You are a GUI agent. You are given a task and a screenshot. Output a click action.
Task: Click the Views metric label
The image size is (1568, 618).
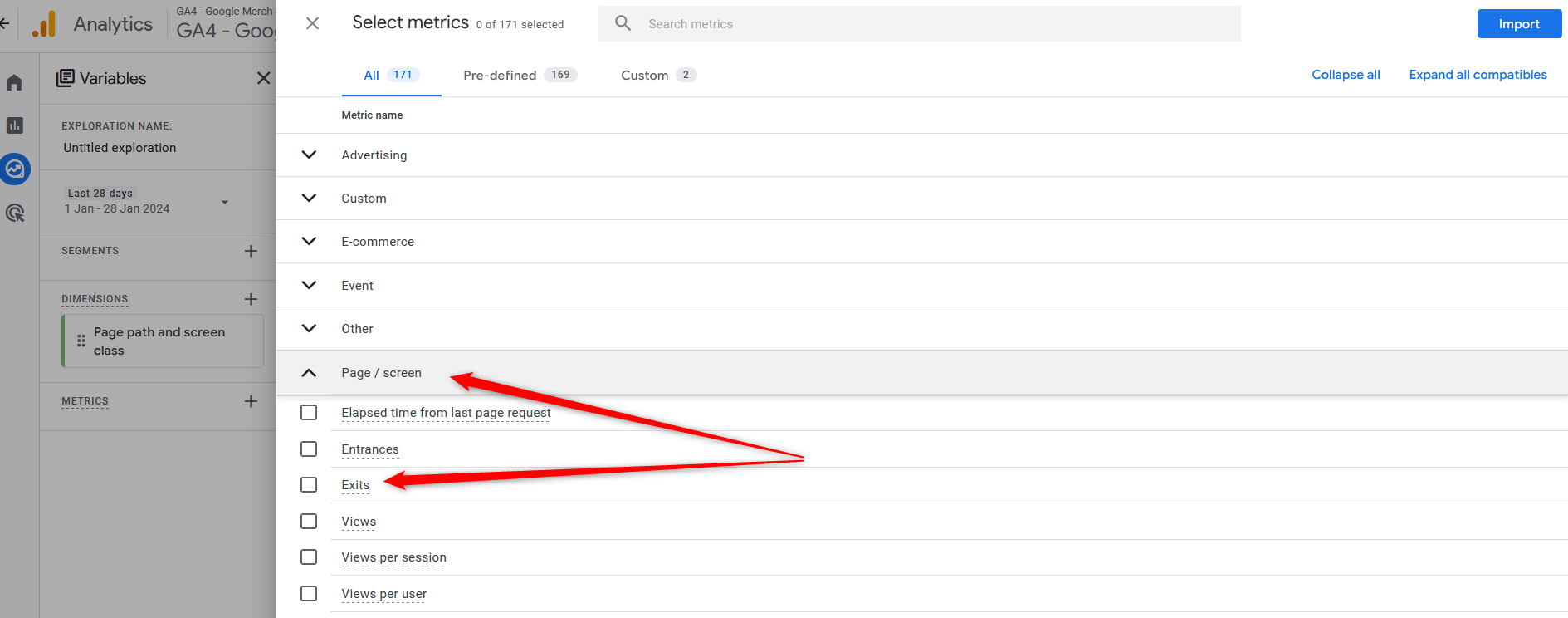tap(359, 522)
